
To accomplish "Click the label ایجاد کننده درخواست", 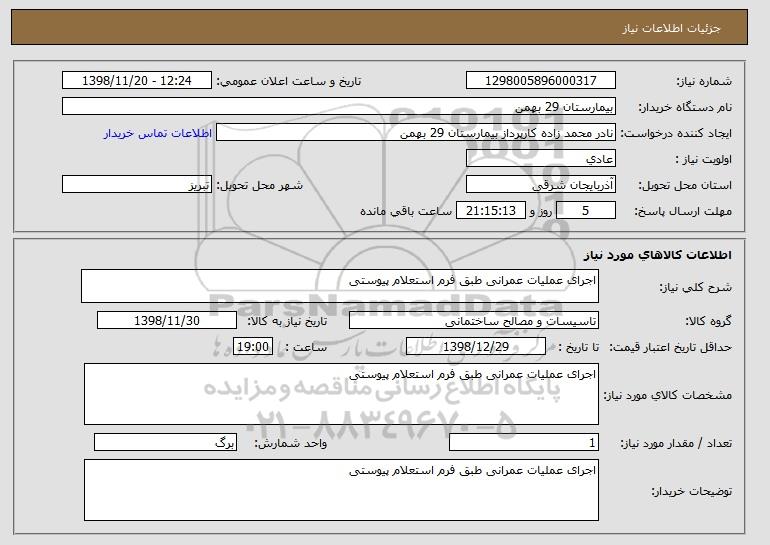I will [676, 134].
